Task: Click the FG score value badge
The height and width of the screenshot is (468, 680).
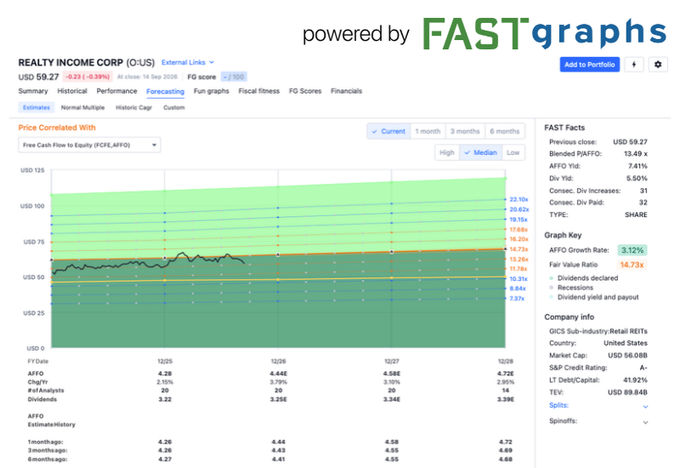Action: (234, 77)
